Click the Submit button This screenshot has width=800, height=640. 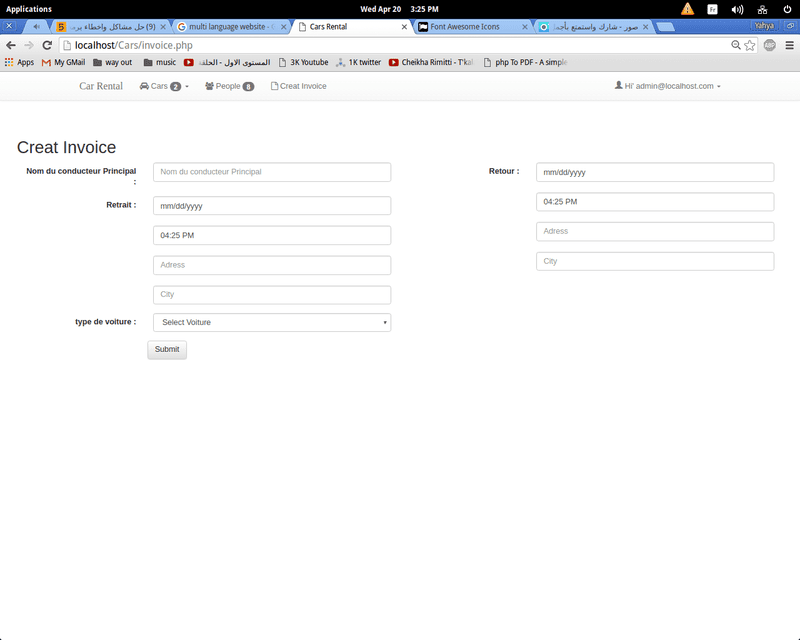point(167,350)
